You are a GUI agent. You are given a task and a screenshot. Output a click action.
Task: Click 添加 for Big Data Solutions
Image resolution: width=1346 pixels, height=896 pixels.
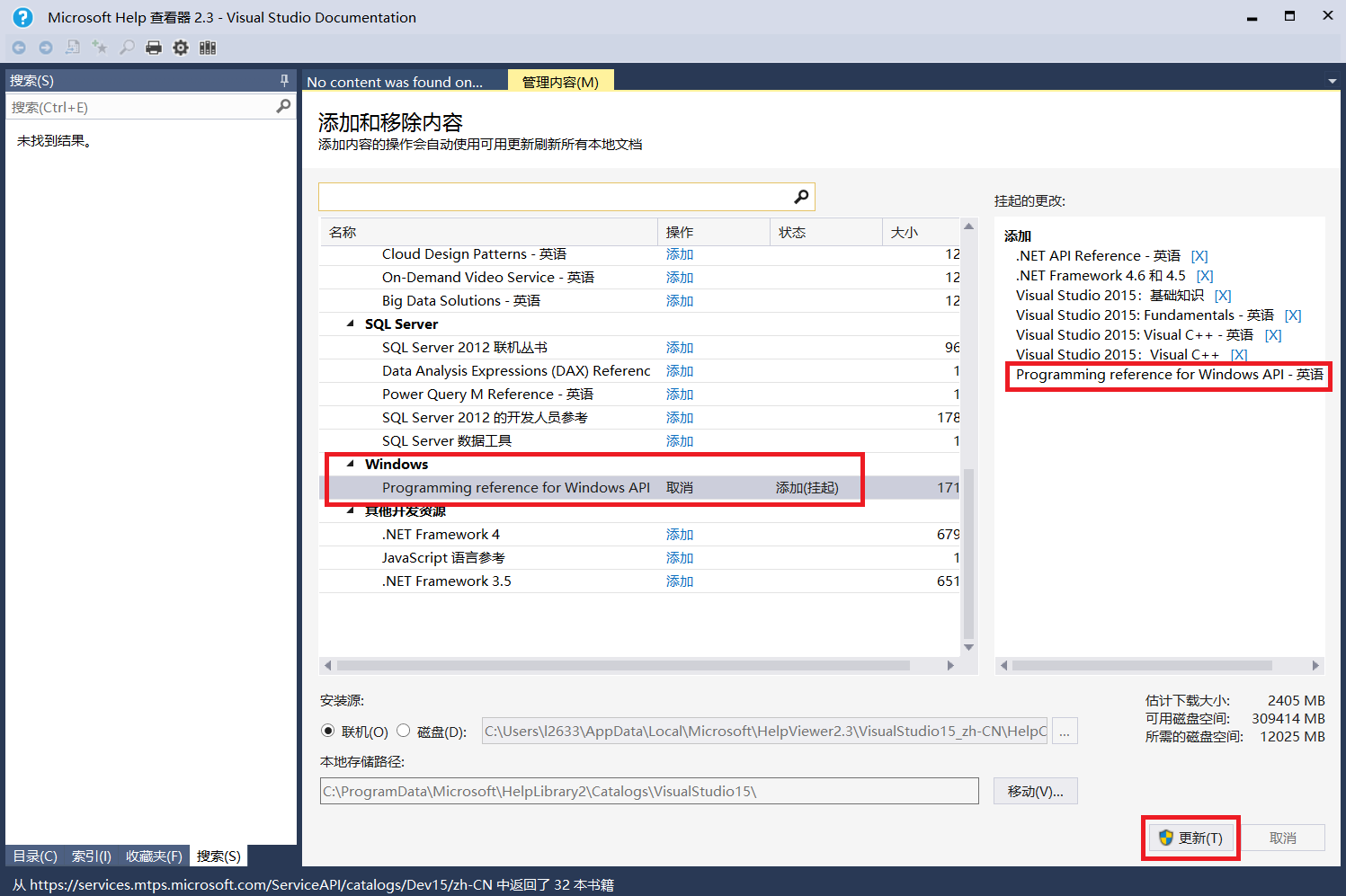(680, 301)
